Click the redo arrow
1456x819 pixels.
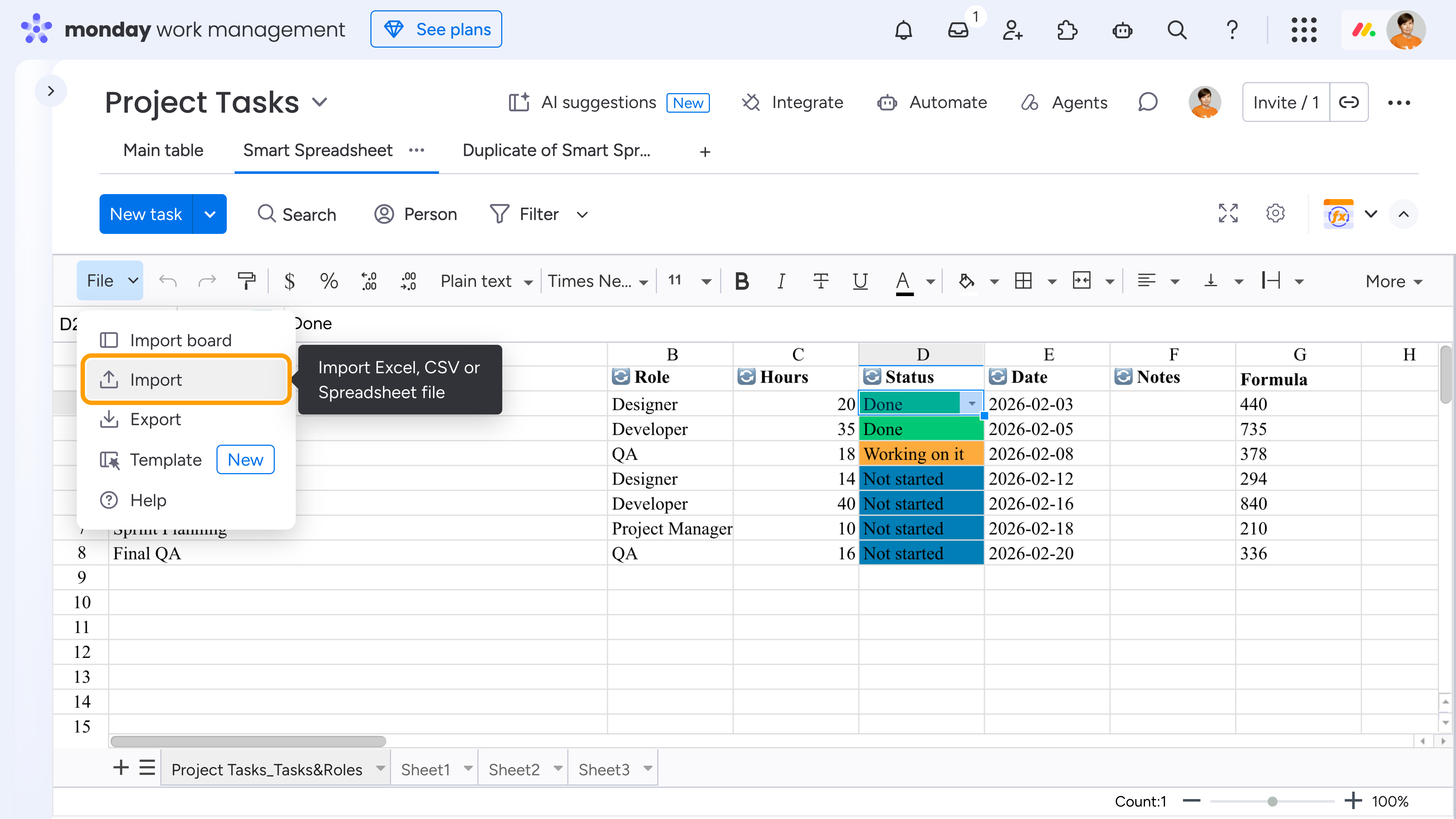[x=207, y=281]
